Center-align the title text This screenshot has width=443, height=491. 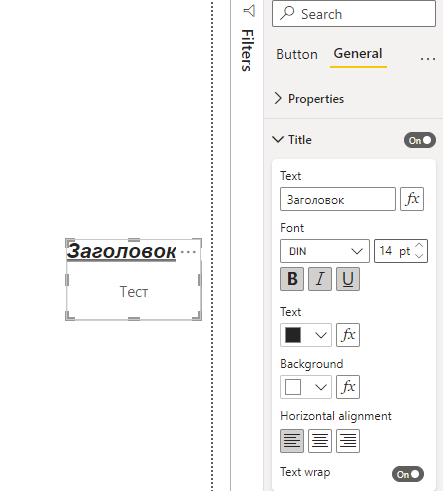pos(320,441)
